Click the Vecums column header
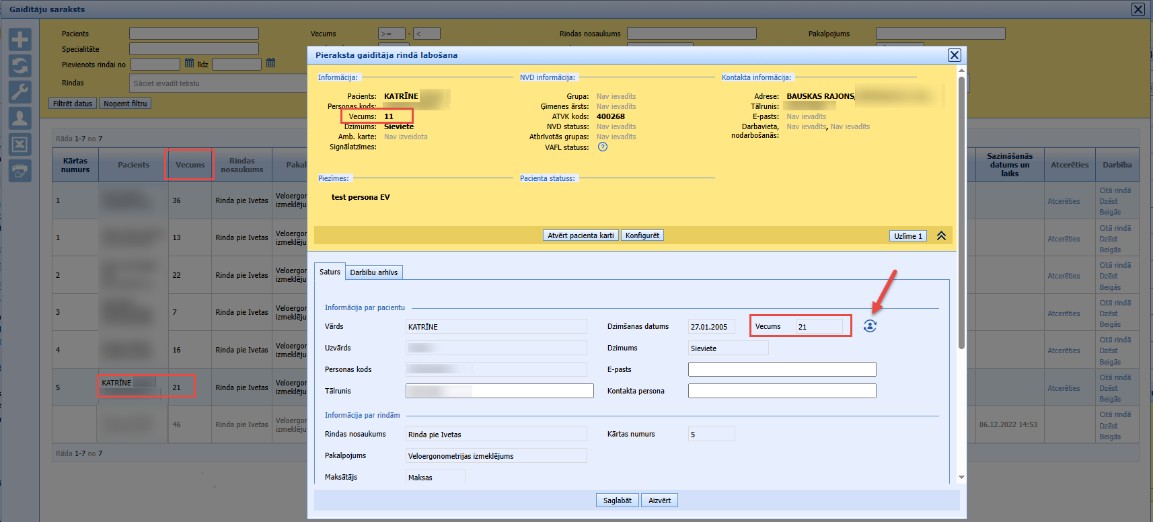Image resolution: width=1153 pixels, height=522 pixels. tap(190, 165)
